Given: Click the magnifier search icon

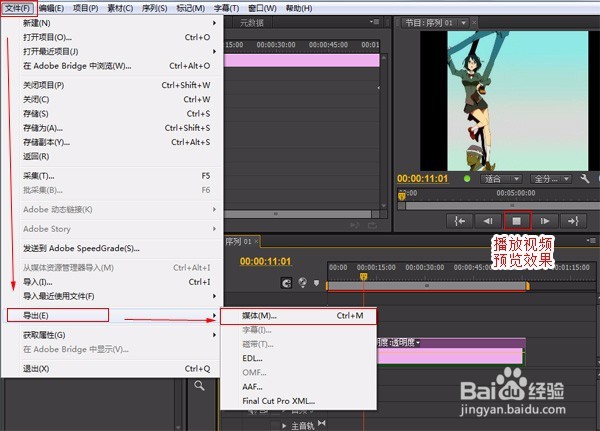Looking at the screenshot, I should (199, 385).
